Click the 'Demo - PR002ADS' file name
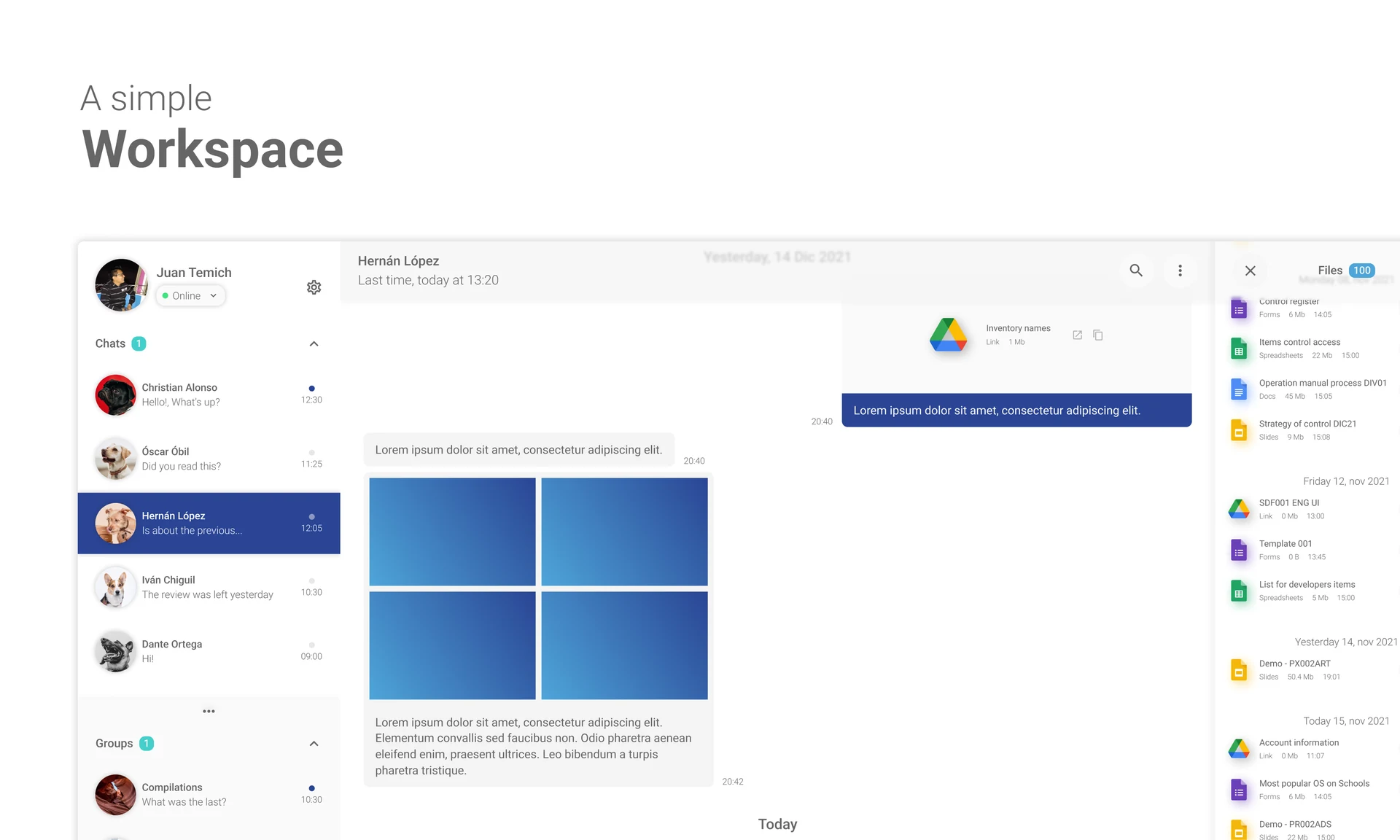 pos(1295,824)
